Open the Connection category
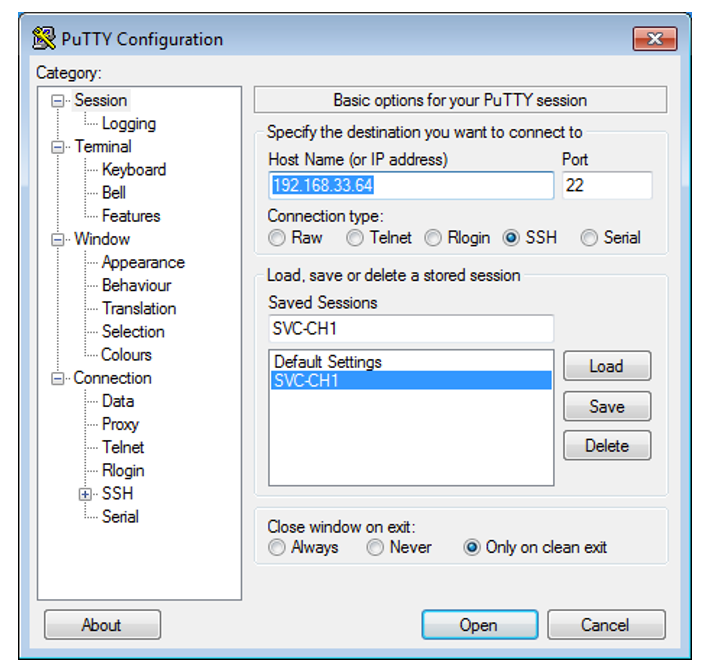 click(x=112, y=378)
